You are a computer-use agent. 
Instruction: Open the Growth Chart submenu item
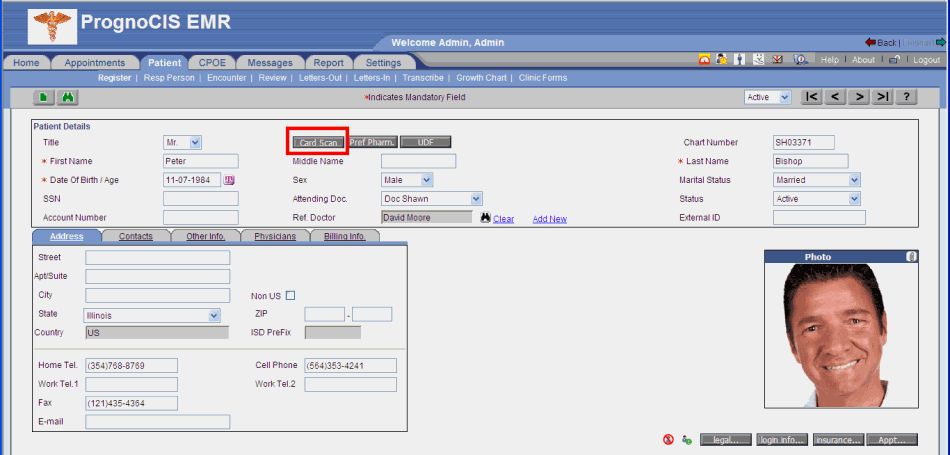pyautogui.click(x=482, y=78)
